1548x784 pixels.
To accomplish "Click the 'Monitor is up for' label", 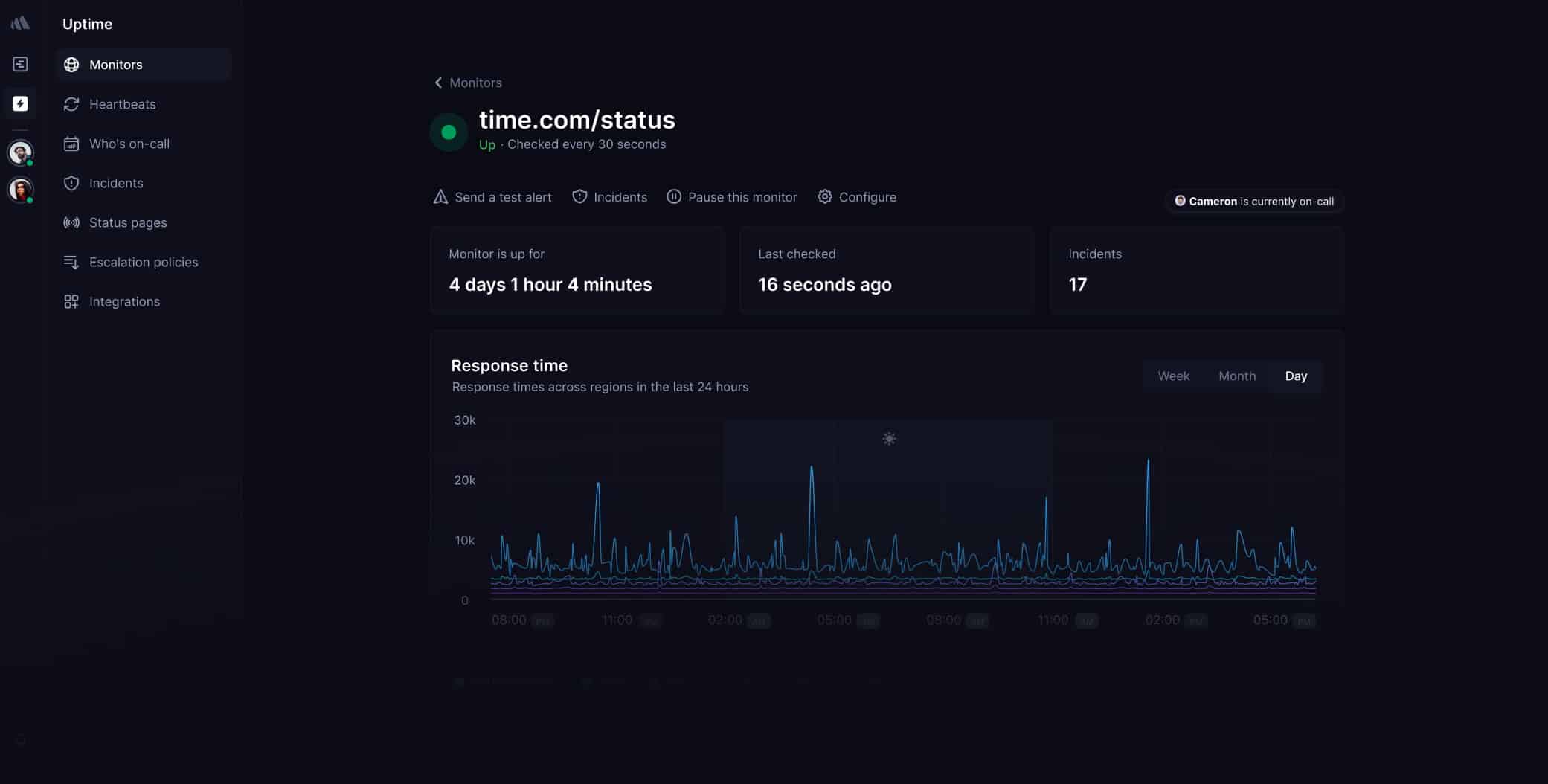I will 497,254.
